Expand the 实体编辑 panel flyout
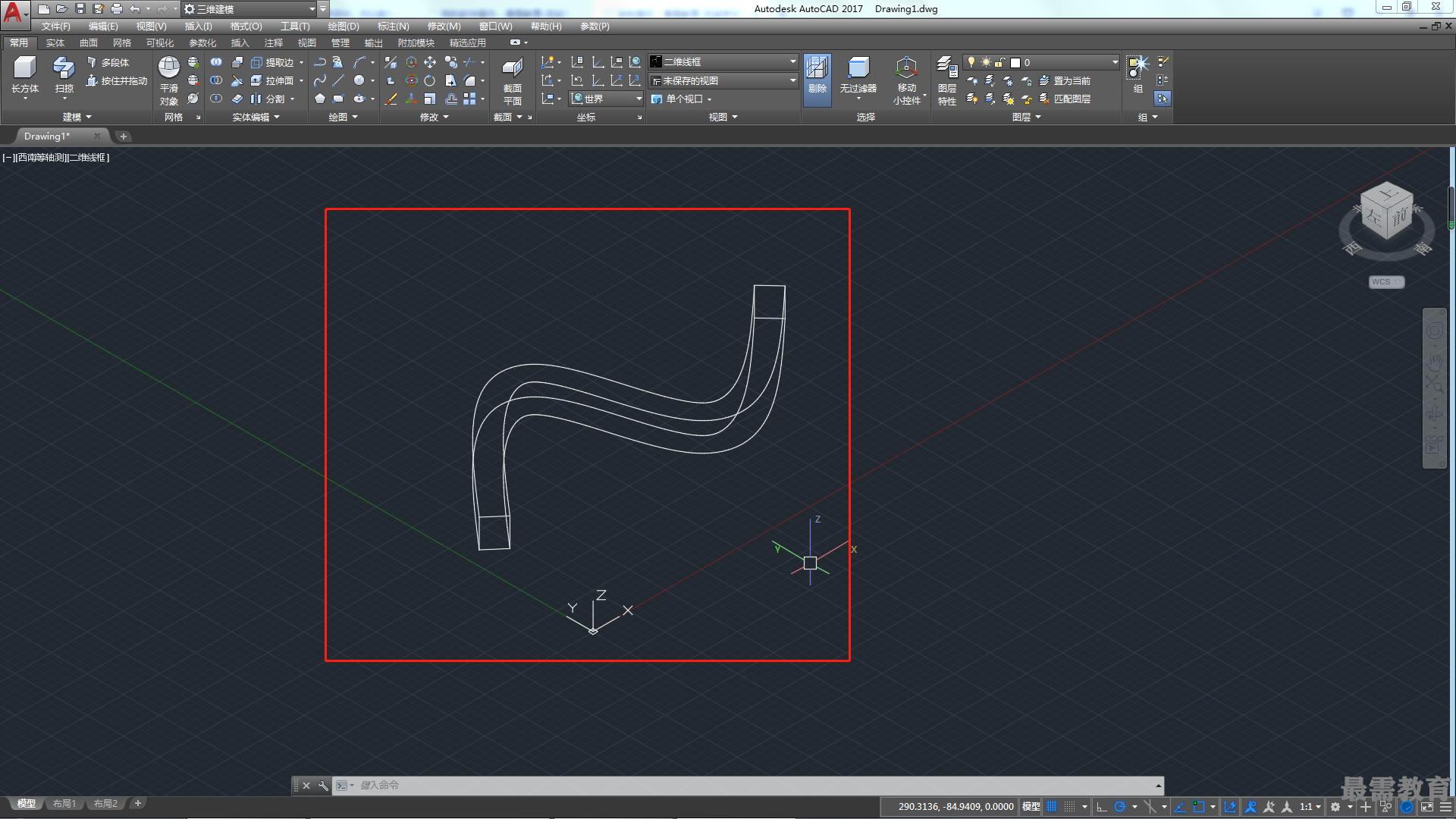 (256, 117)
